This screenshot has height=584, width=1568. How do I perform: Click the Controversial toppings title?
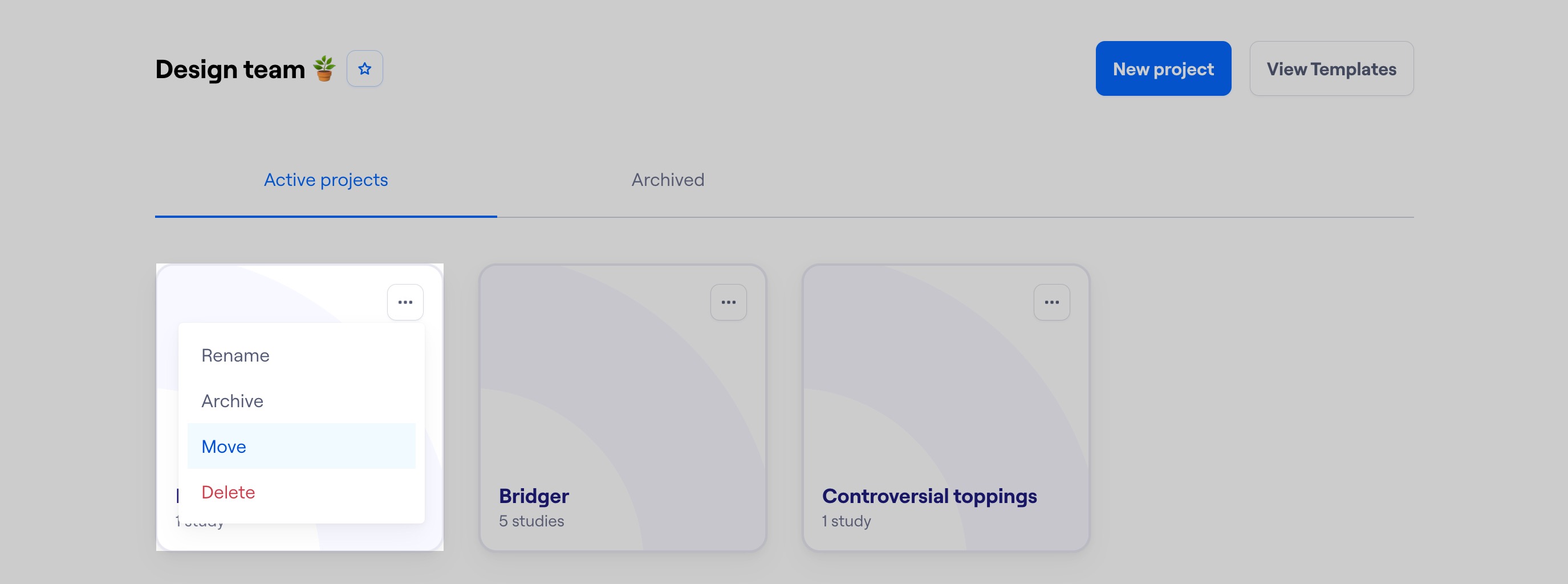tap(929, 496)
